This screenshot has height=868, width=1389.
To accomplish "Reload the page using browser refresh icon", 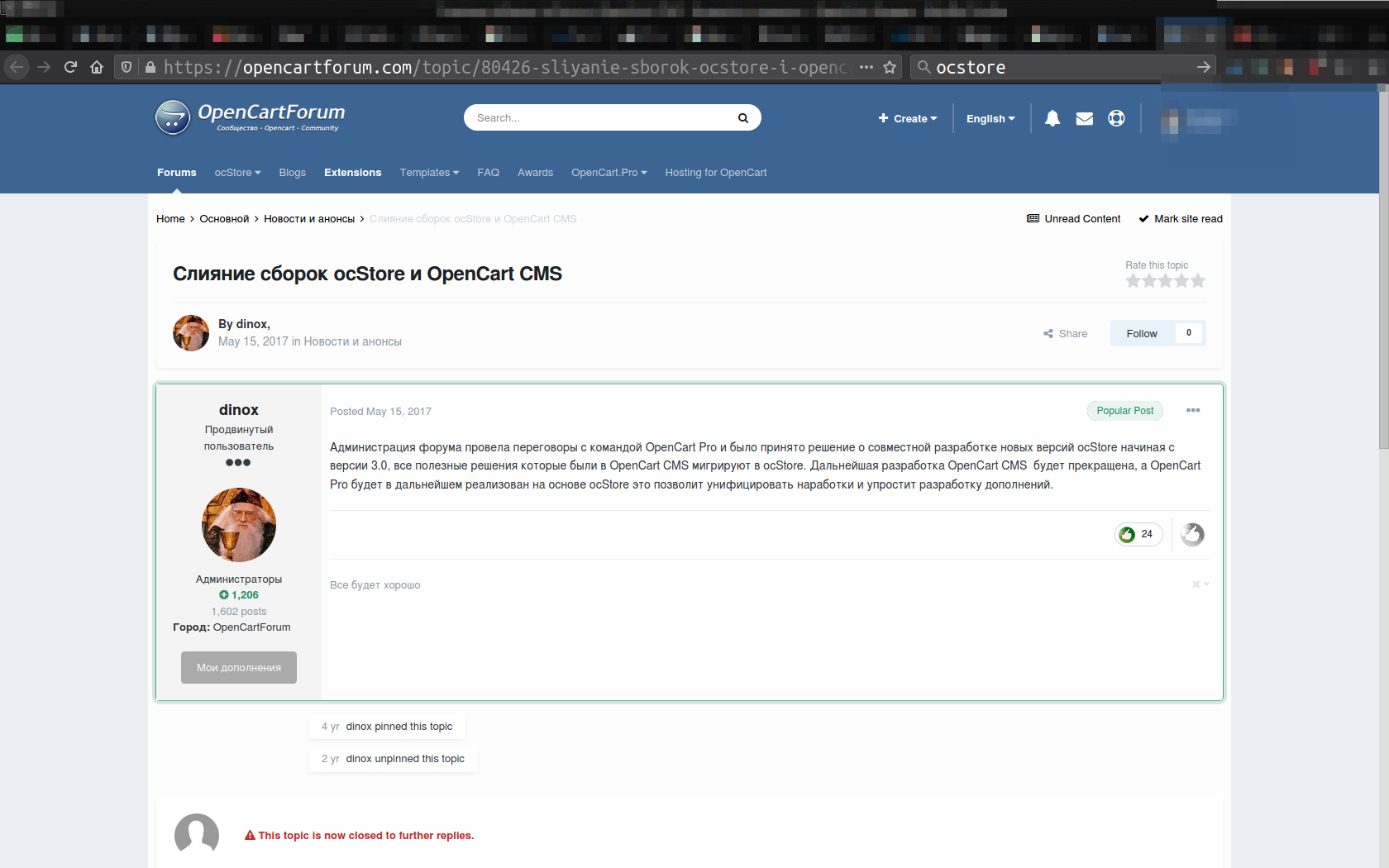I will pos(70,67).
